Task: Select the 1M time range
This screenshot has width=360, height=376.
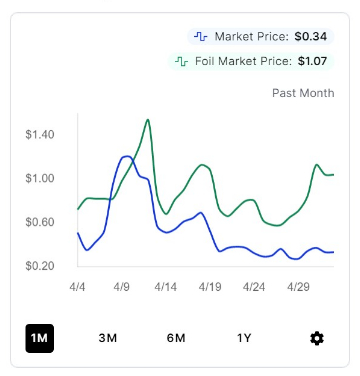Action: [x=40, y=338]
